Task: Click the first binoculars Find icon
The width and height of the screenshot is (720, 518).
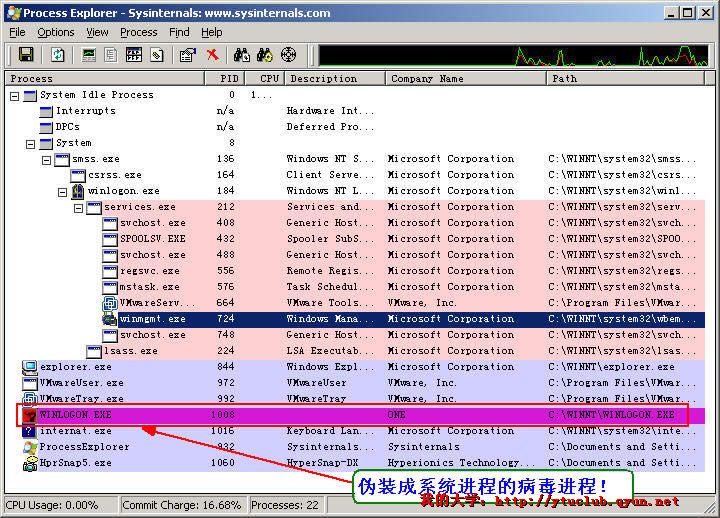Action: [241, 55]
